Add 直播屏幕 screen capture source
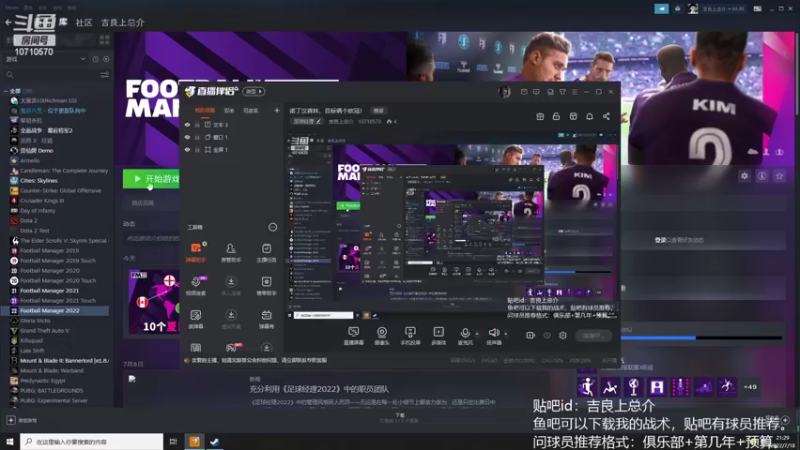The height and width of the screenshot is (450, 800). click(353, 335)
